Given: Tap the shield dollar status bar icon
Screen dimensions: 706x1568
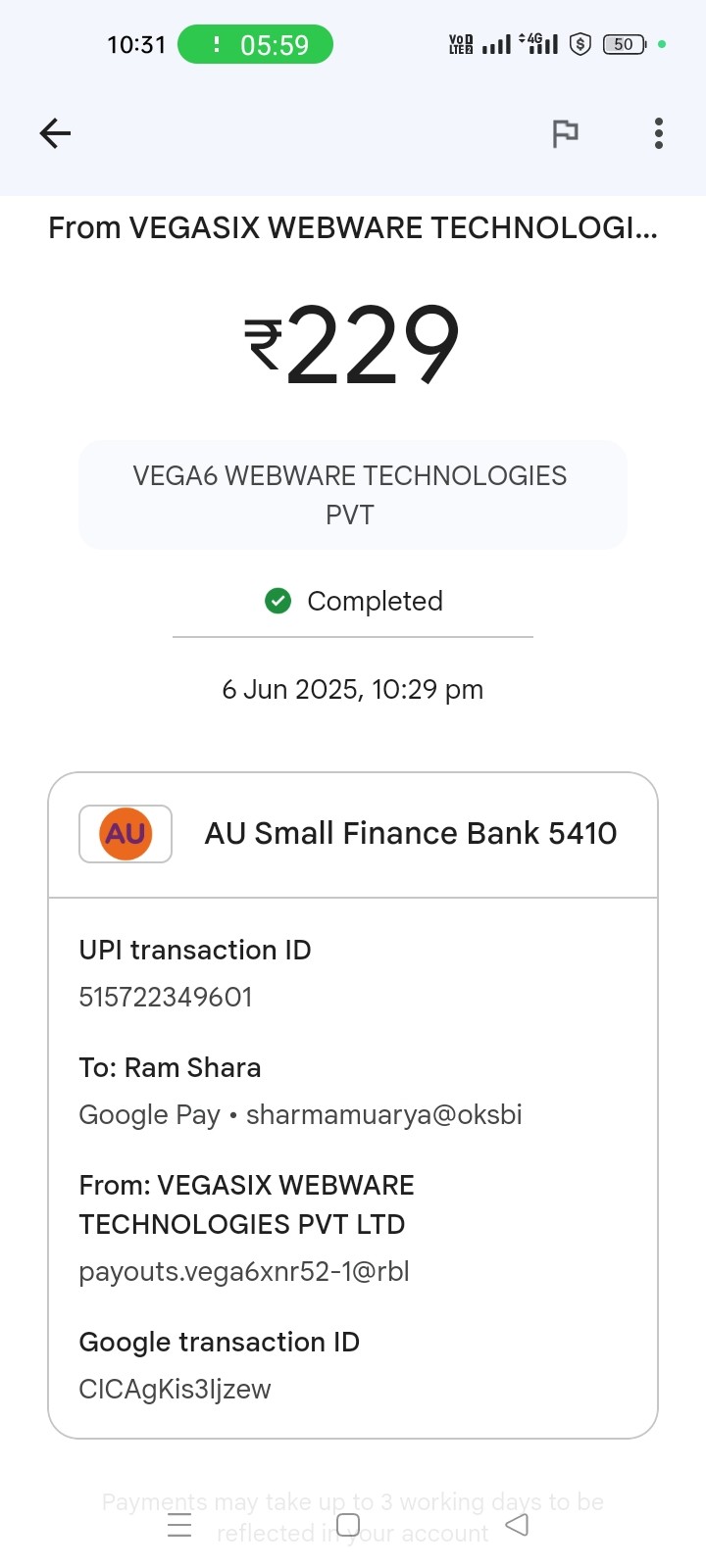Looking at the screenshot, I should tap(580, 44).
